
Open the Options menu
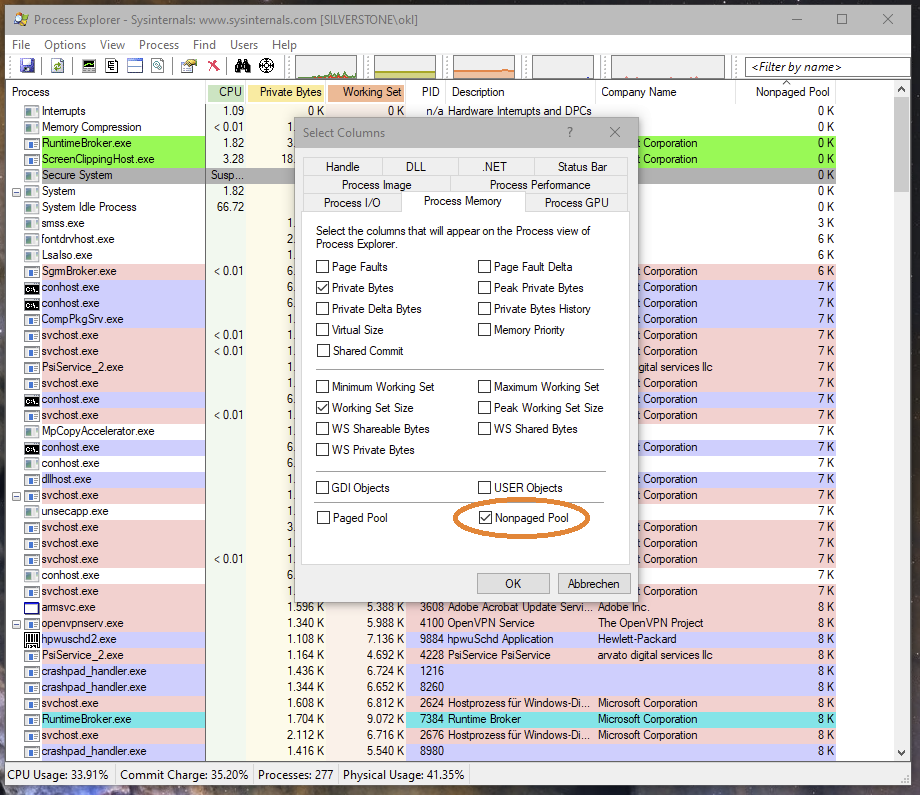click(65, 45)
